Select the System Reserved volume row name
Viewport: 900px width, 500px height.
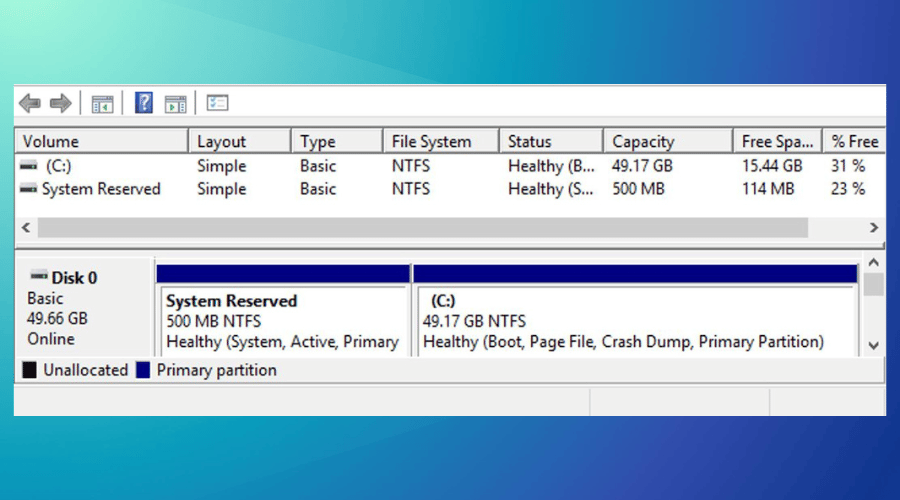(101, 189)
